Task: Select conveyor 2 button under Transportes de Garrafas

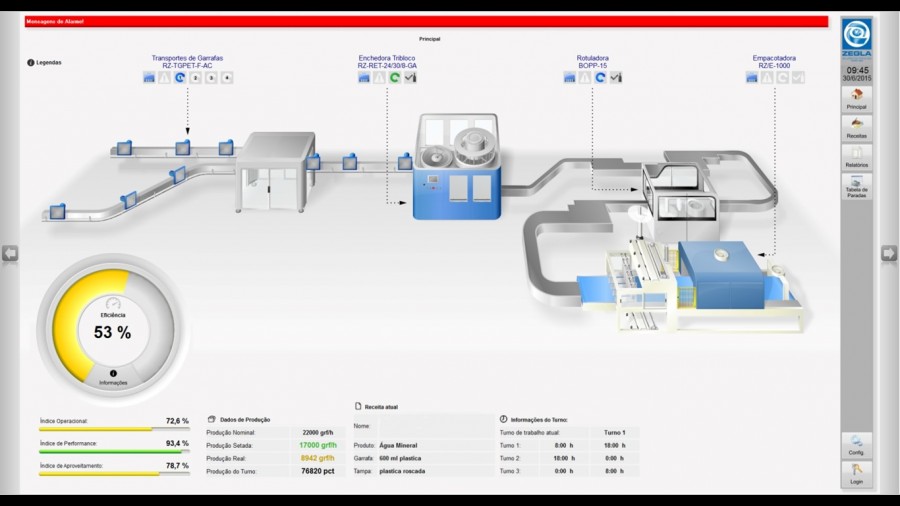Action: (196, 77)
